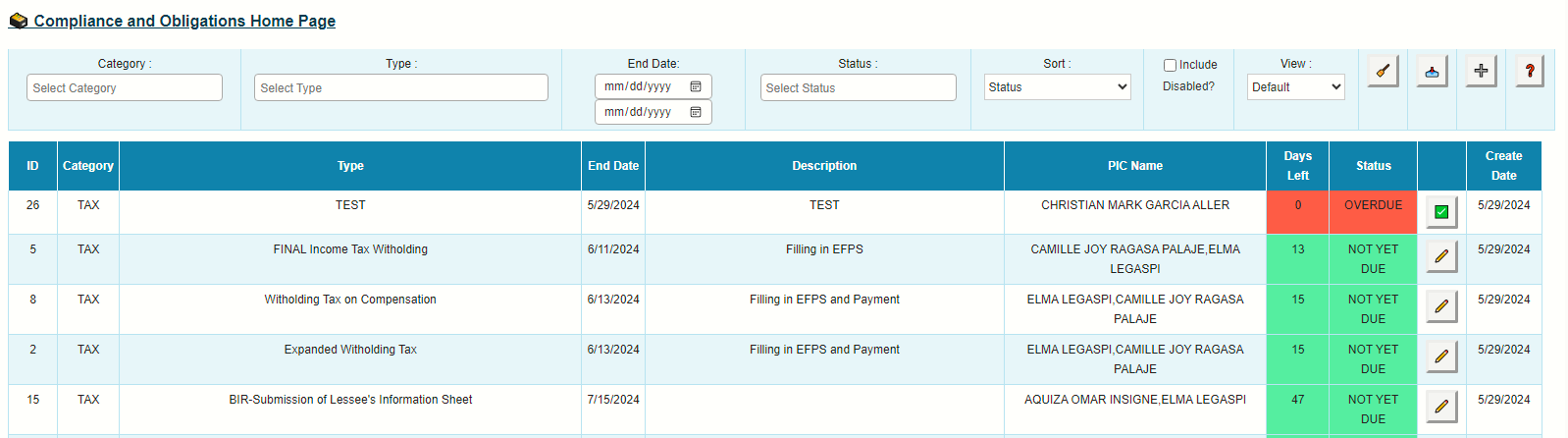Click the blue download/export icon
Screen dimensions: 1568x438
(1432, 71)
